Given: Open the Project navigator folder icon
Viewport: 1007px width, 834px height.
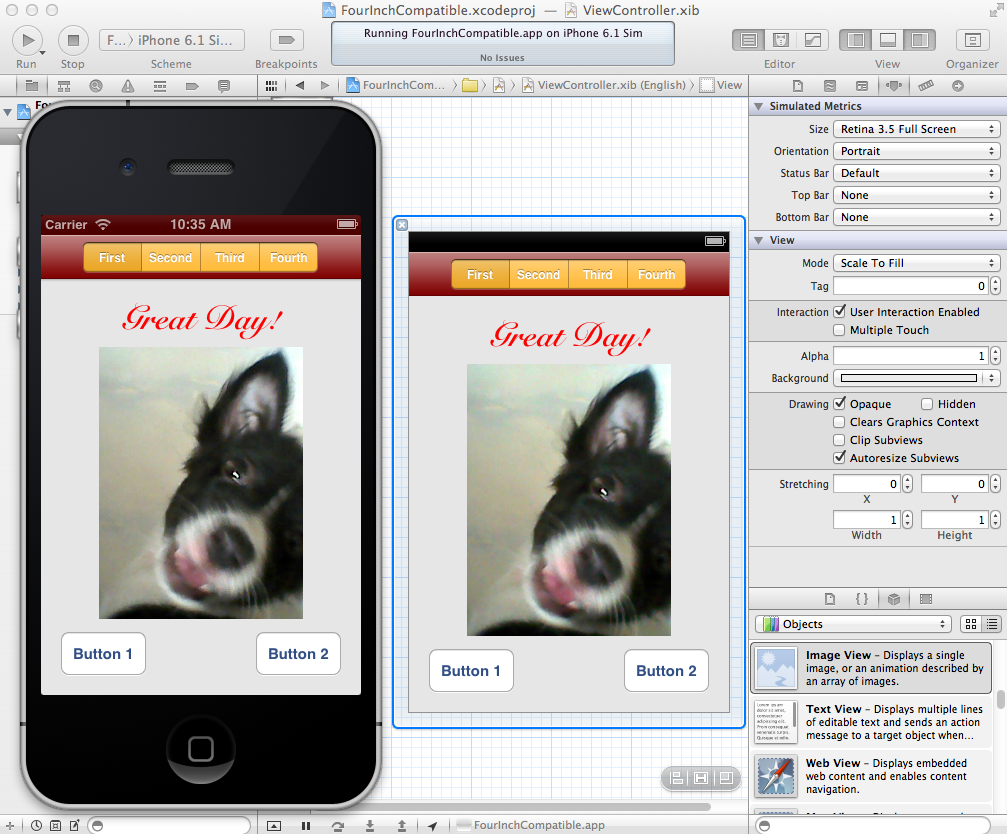Looking at the screenshot, I should point(31,85).
